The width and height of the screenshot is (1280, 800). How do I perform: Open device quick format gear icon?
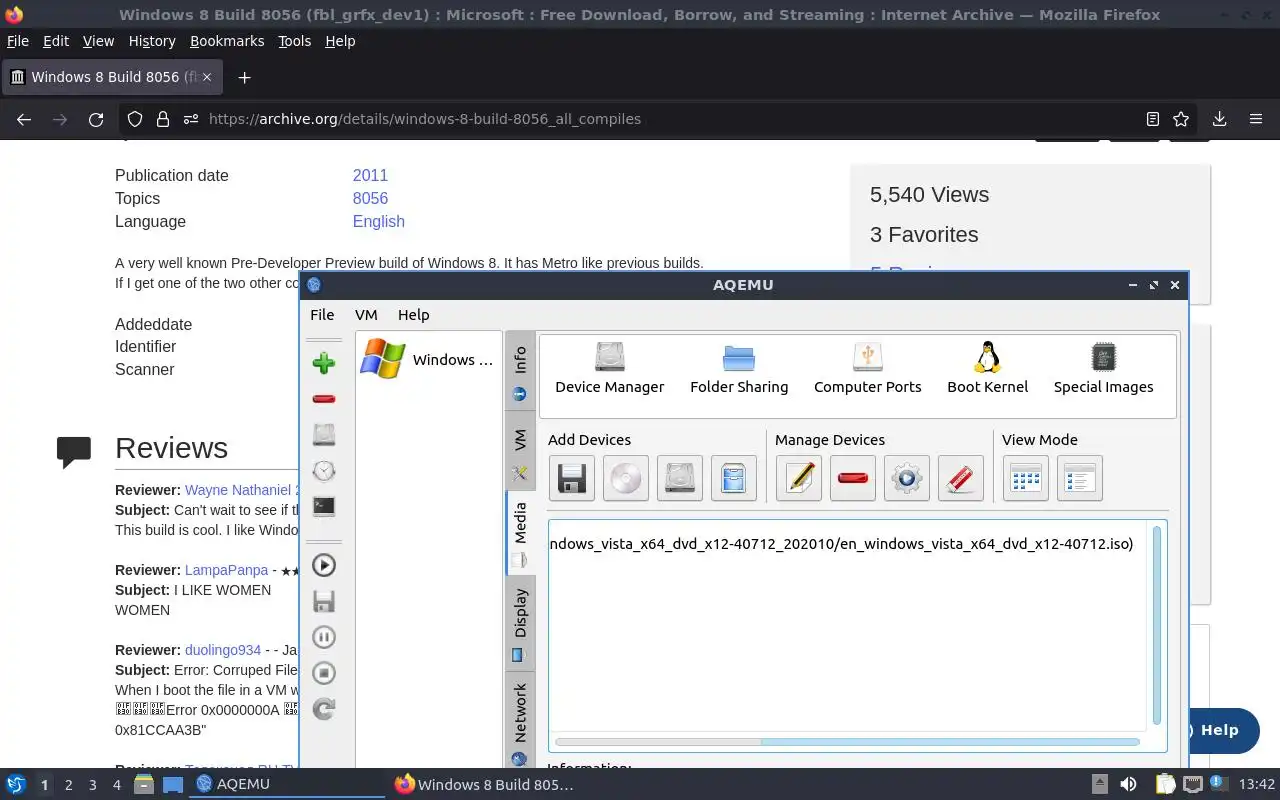[907, 478]
